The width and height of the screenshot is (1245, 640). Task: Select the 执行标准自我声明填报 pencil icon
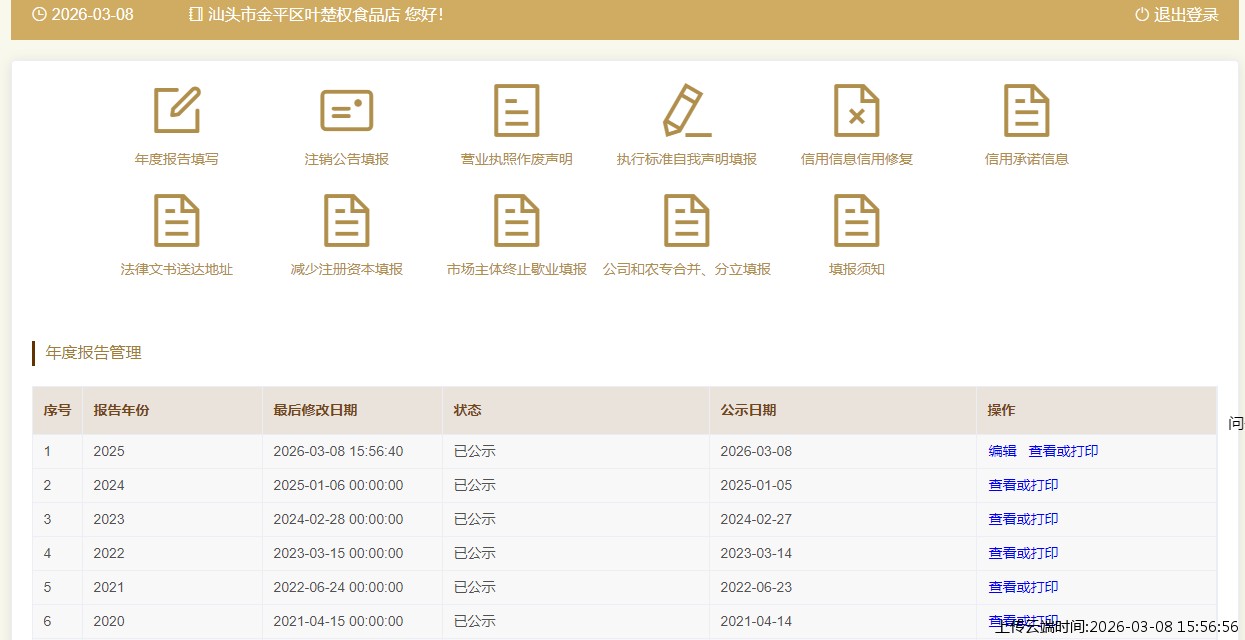coord(687,111)
